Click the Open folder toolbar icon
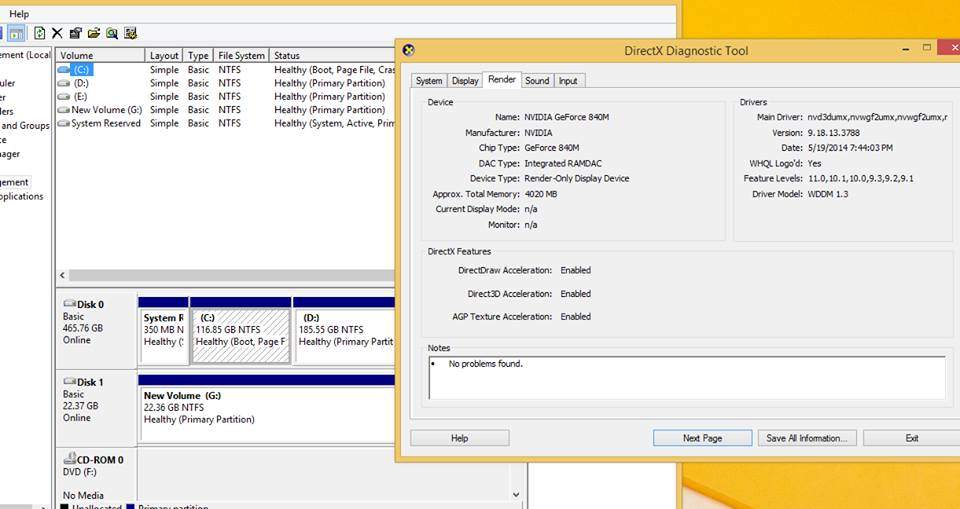The image size is (960, 509). pos(94,33)
